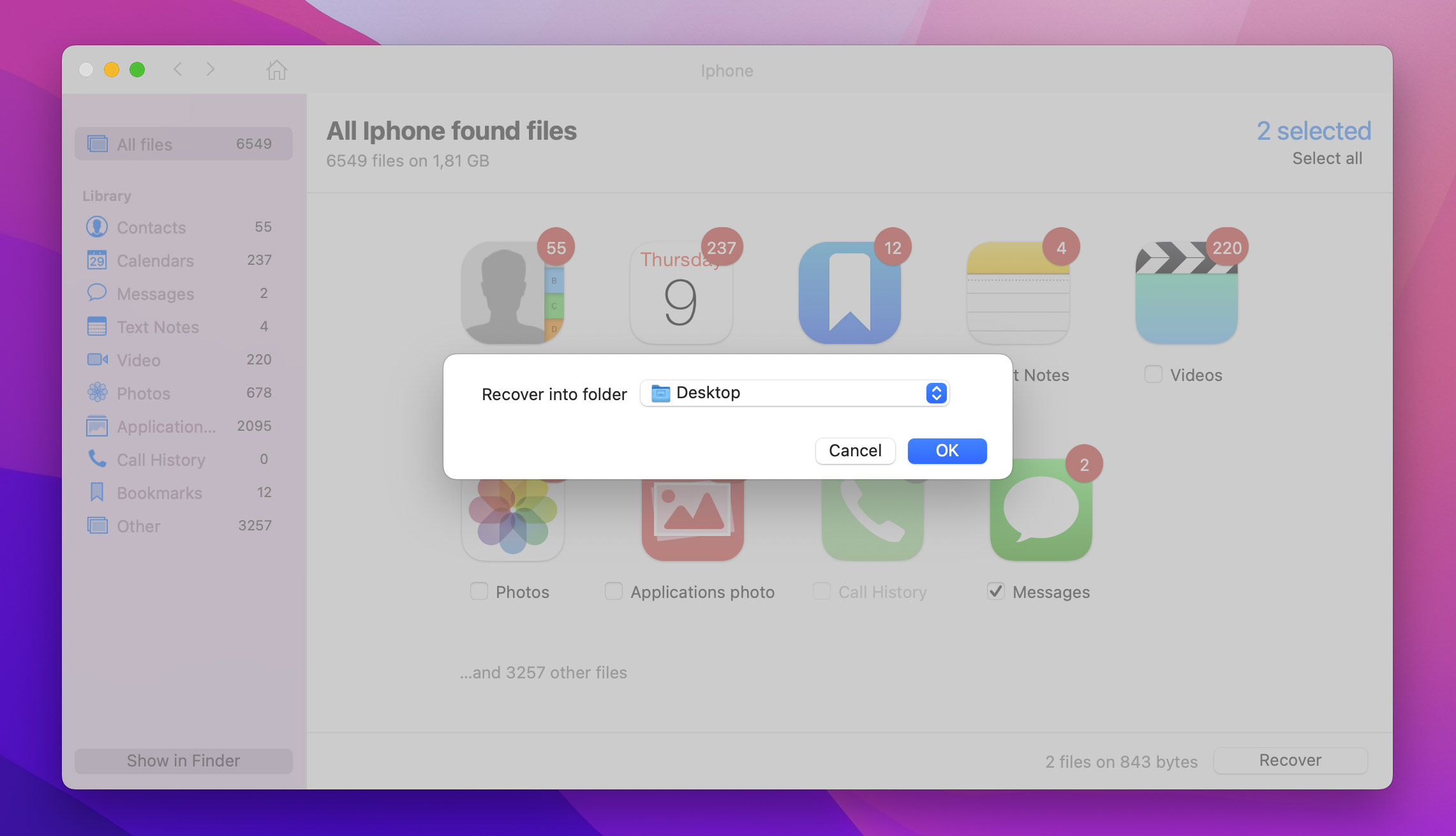Check the Call History checkbox

tap(821, 591)
